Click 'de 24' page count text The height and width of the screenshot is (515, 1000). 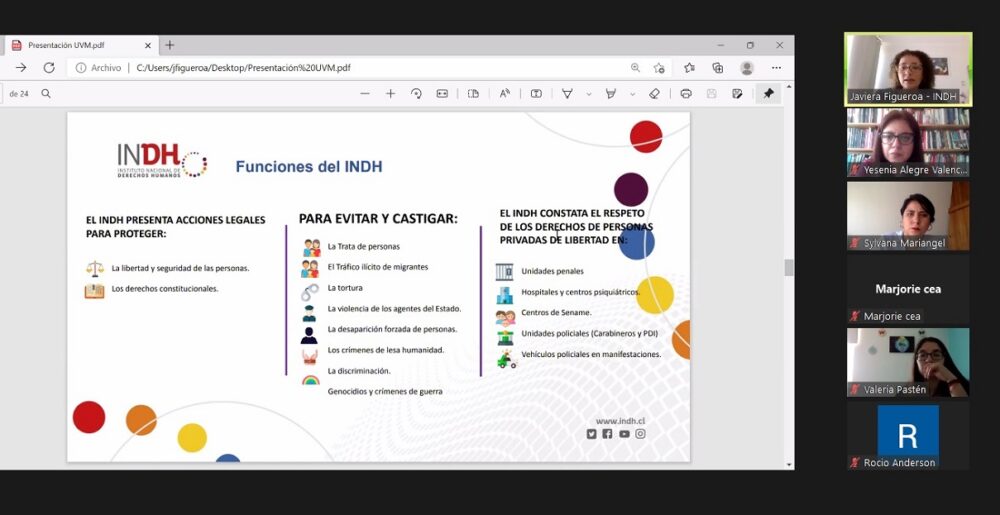click(x=19, y=94)
